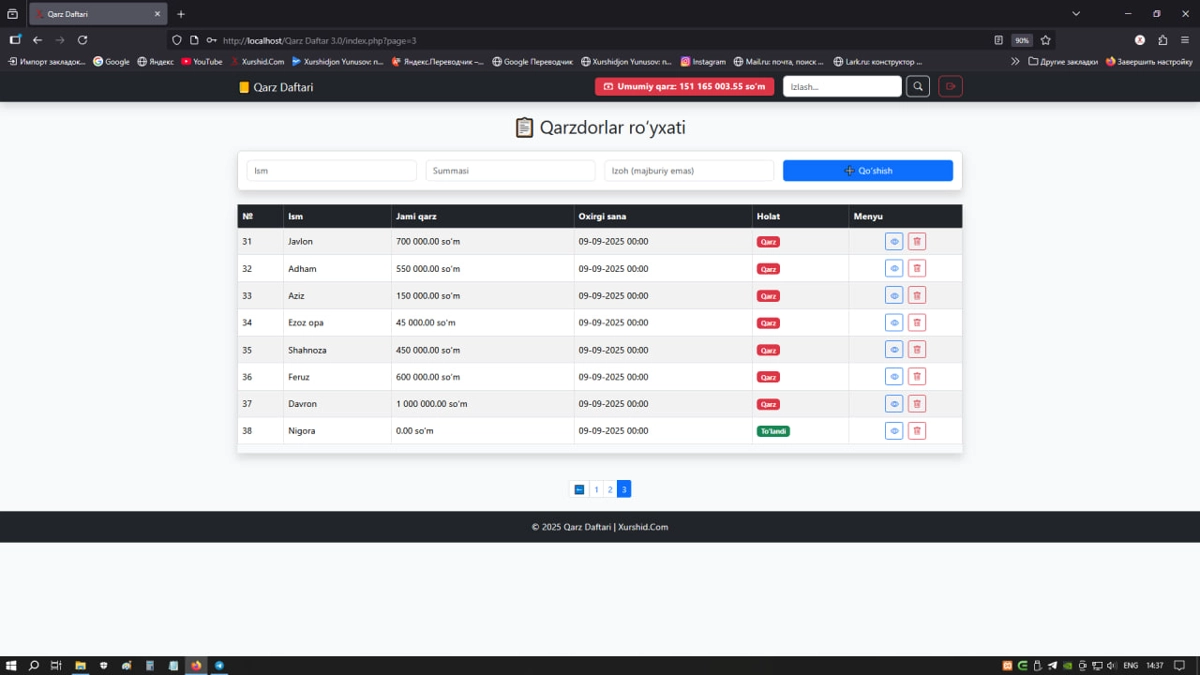Screen dimensions: 1200x675
Task: Open Davron's record with eye icon
Action: pyautogui.click(x=894, y=404)
